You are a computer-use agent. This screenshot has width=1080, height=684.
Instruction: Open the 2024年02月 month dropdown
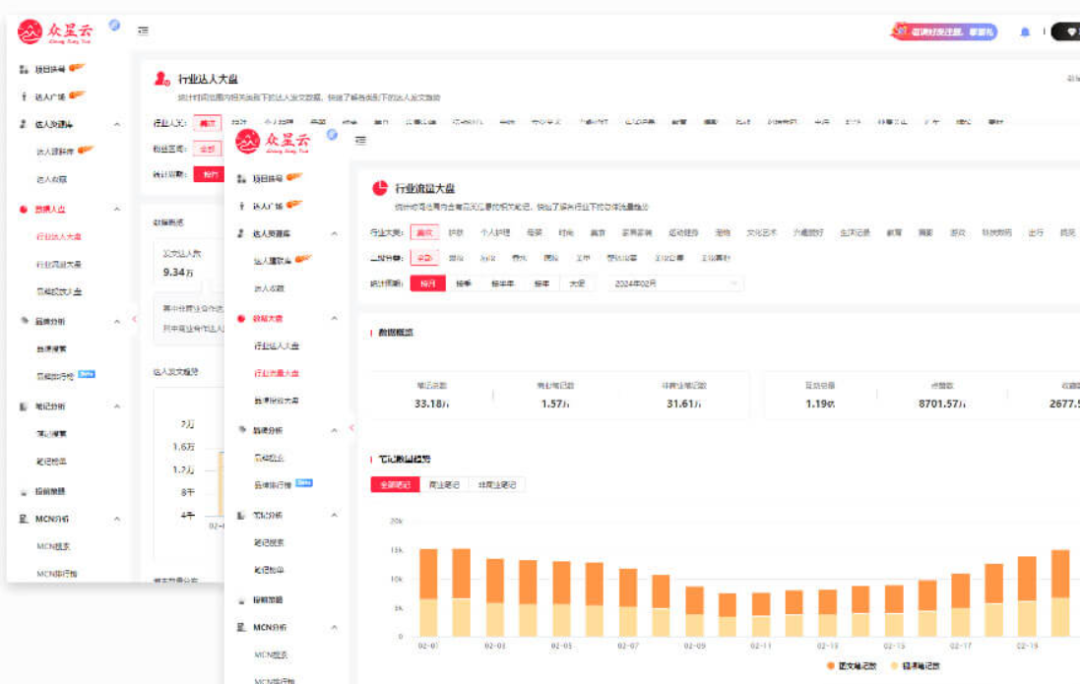click(675, 283)
